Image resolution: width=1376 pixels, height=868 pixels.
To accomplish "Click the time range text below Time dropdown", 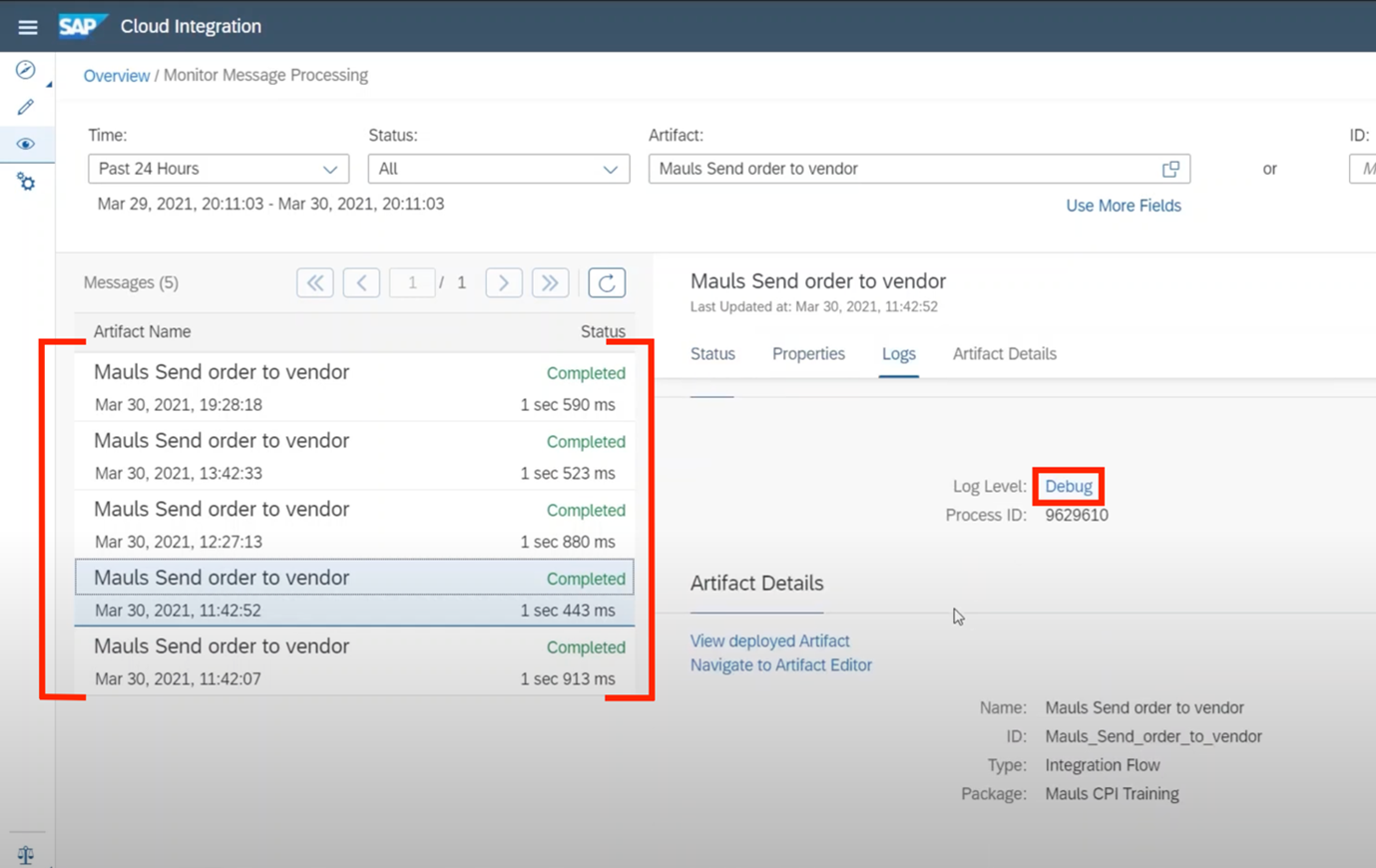I will click(x=270, y=205).
